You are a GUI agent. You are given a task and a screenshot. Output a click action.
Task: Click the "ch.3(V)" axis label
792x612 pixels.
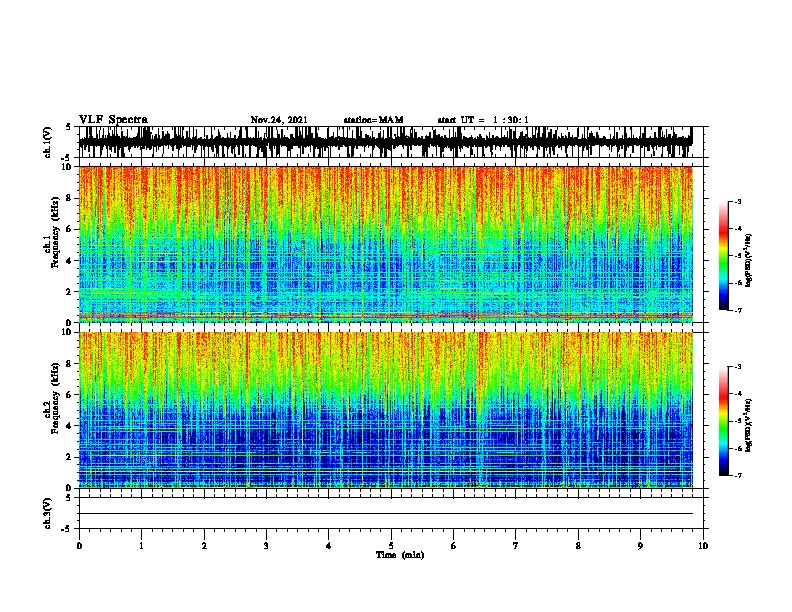point(47,513)
